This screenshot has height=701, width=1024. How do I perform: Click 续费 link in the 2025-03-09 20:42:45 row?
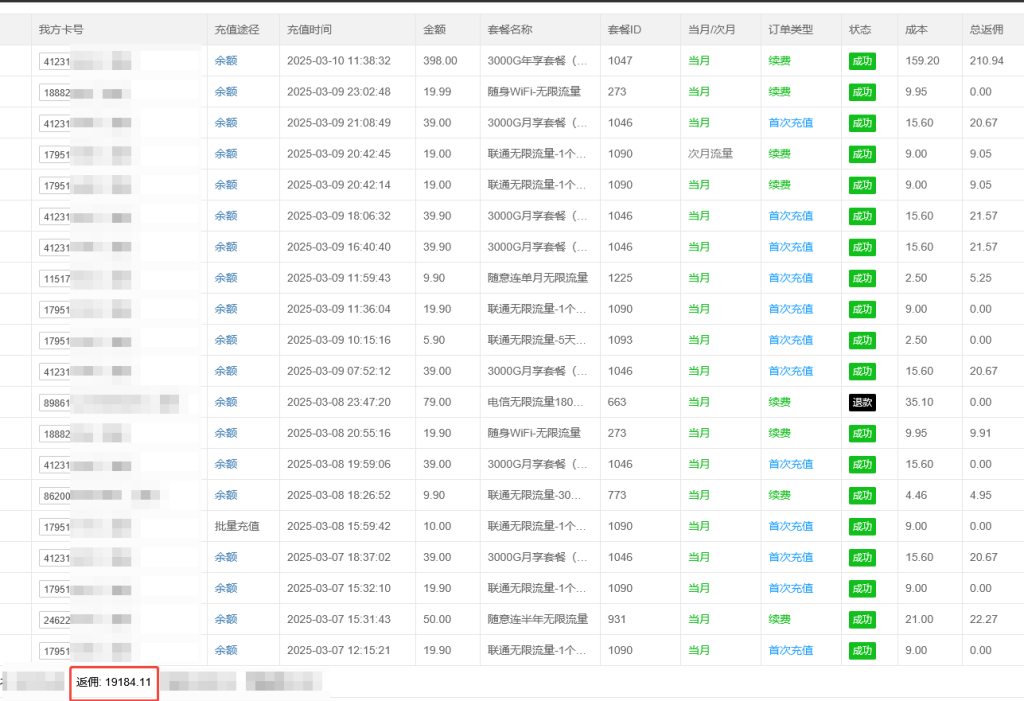tap(780, 154)
